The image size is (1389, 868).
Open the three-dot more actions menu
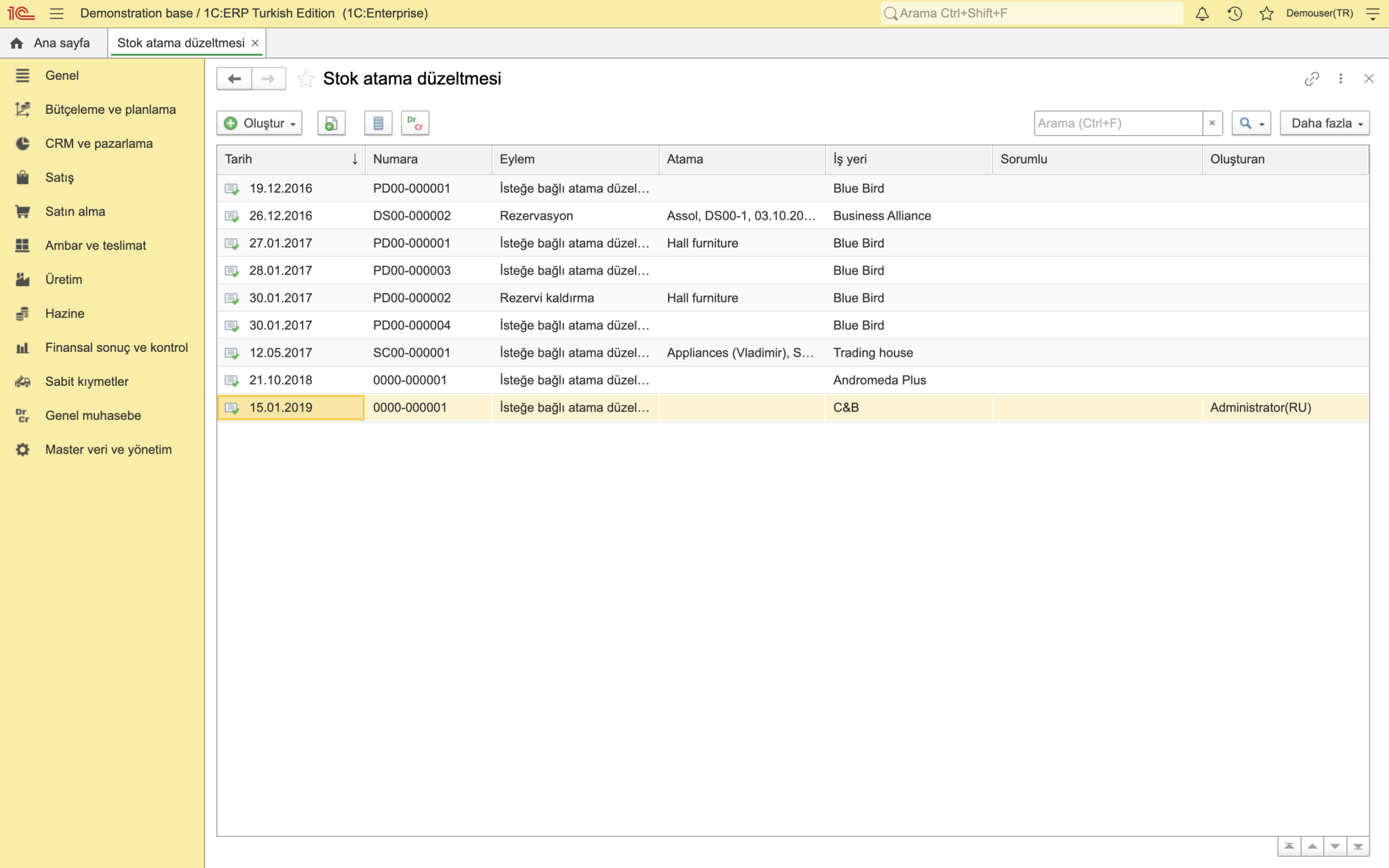pyautogui.click(x=1341, y=79)
